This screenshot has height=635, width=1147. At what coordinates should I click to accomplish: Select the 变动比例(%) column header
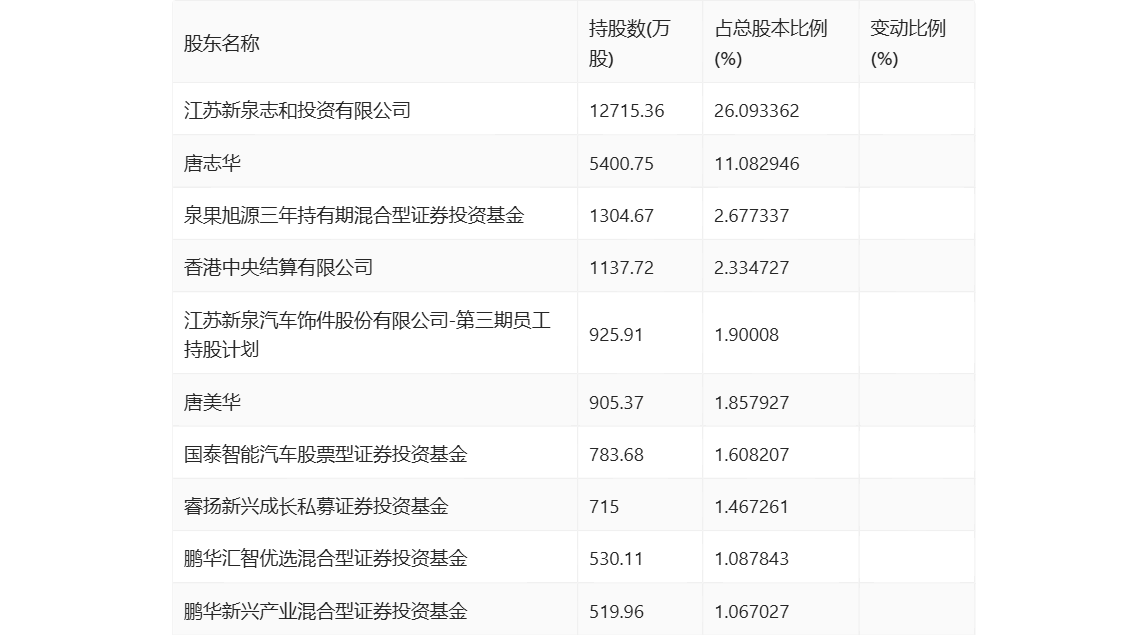(x=908, y=44)
